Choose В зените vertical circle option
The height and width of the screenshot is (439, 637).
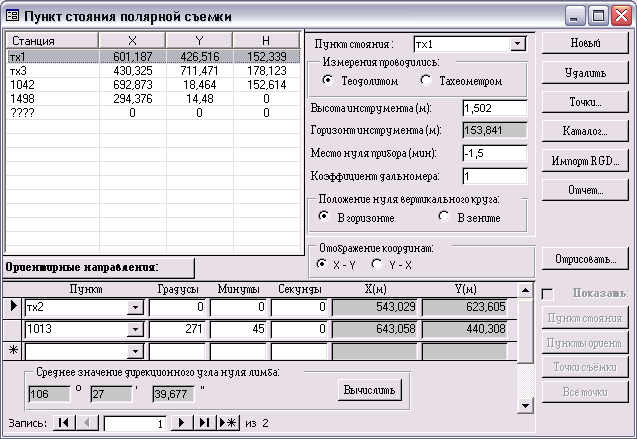[x=445, y=216]
